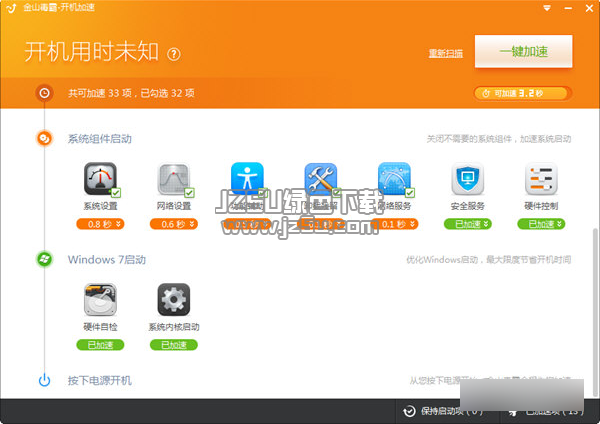Uncheck the checkbox on the hammer-wrench icon
Image resolution: width=600 pixels, height=424 pixels.
[336, 192]
